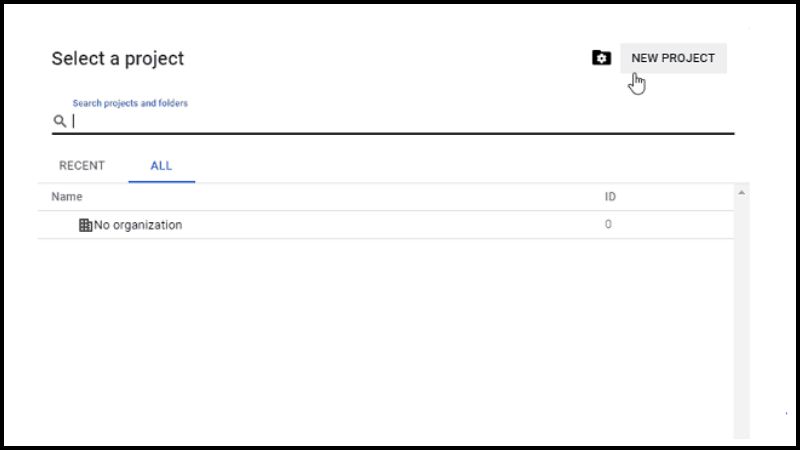Sort by the Name column header
The width and height of the screenshot is (800, 450).
tap(67, 196)
